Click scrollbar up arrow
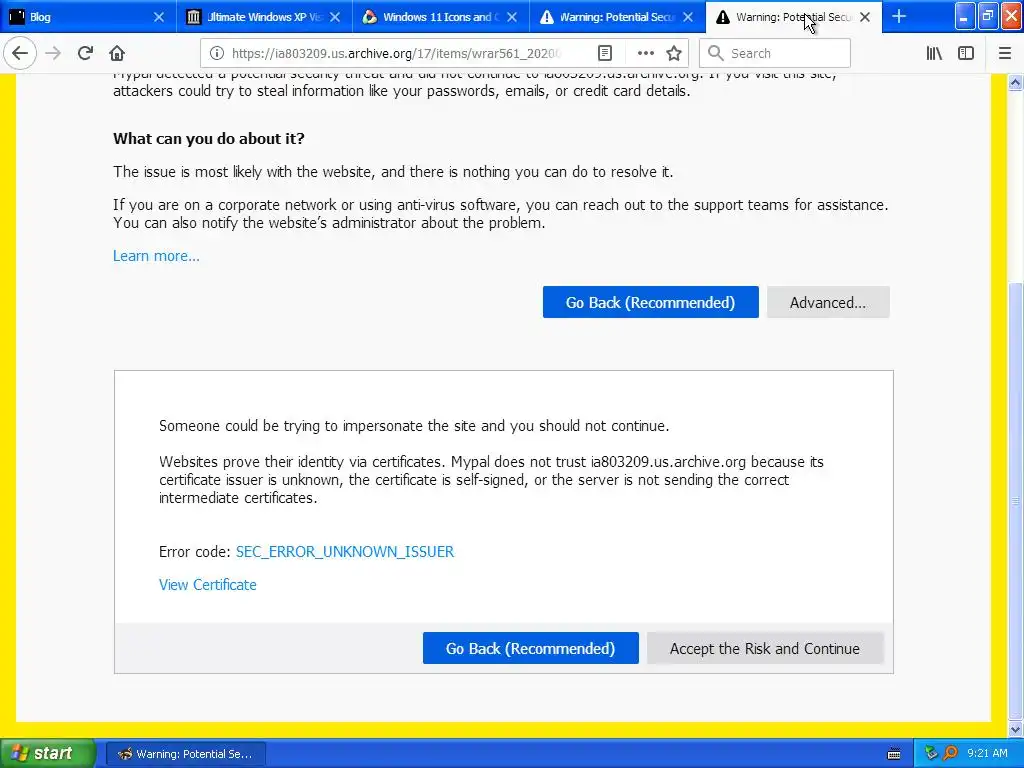This screenshot has width=1024, height=768. pyautogui.click(x=1016, y=83)
